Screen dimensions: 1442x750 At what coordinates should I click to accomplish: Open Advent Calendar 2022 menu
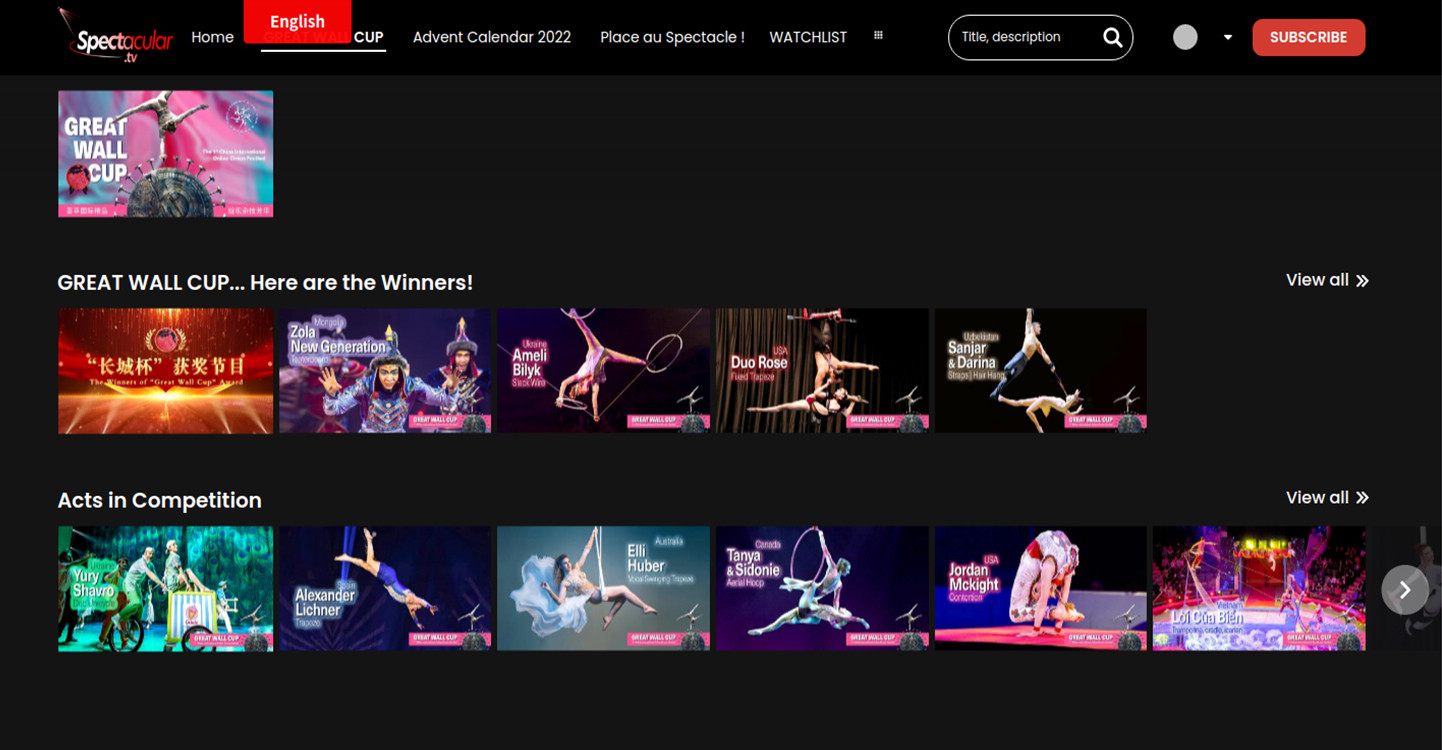pyautogui.click(x=492, y=37)
